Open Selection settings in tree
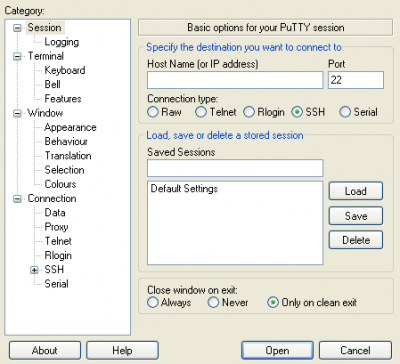Screen dimensions: 400x364 click(x=64, y=170)
